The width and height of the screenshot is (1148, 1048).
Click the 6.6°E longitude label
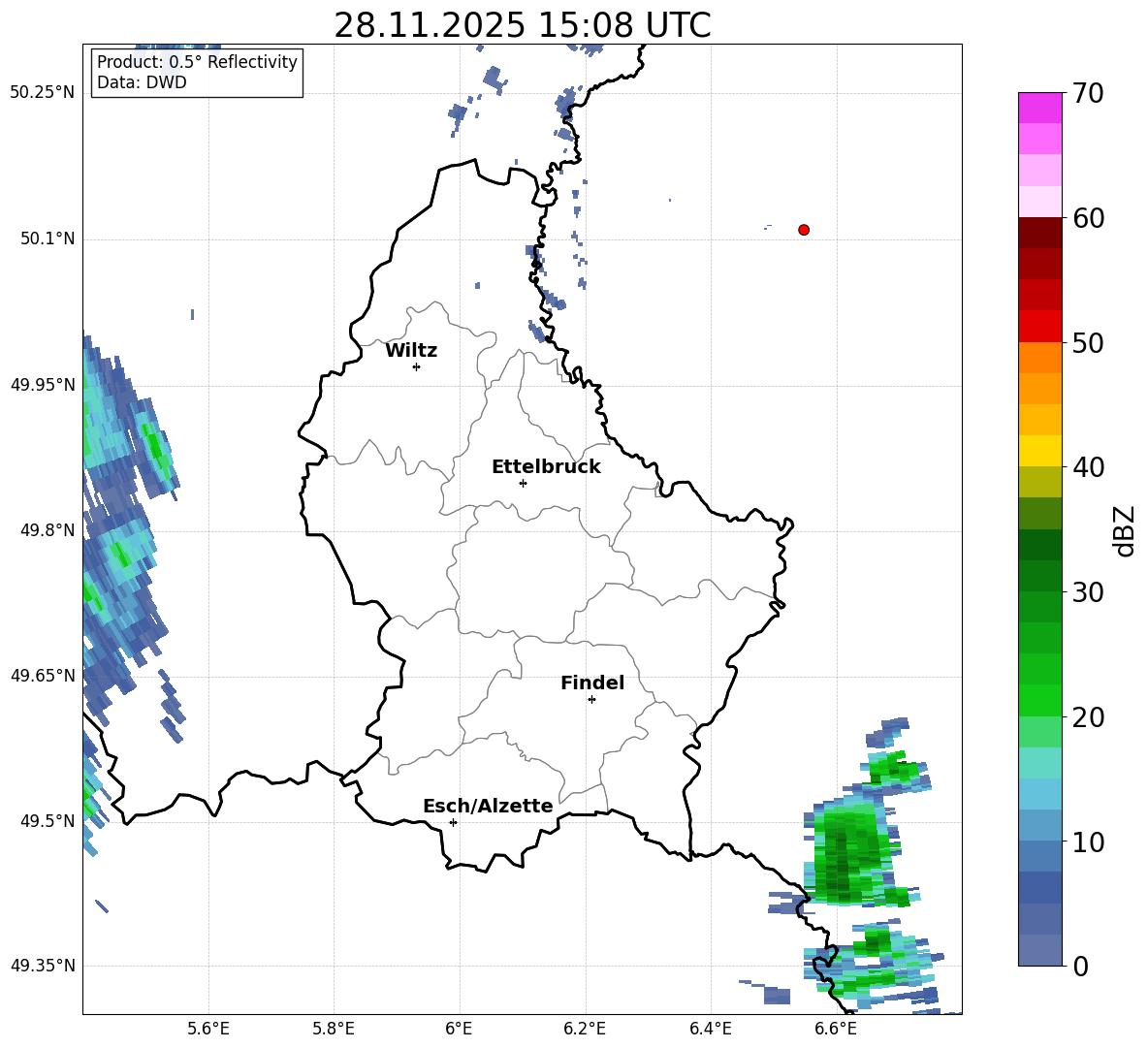pos(836,1029)
